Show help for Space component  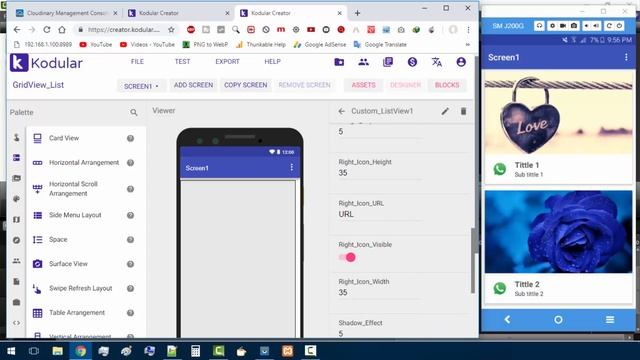click(x=130, y=240)
